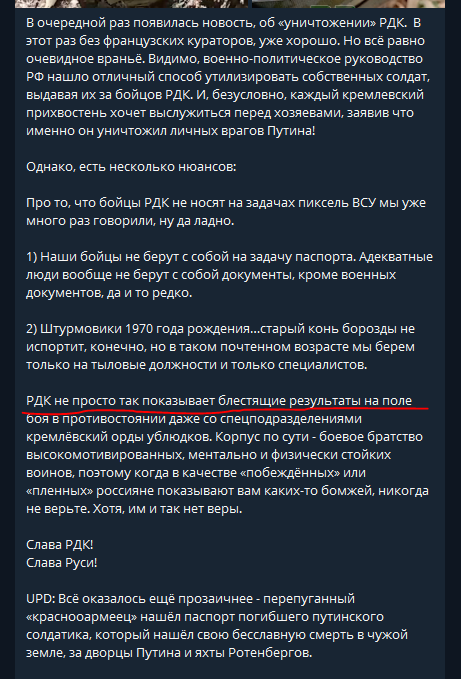Click the text "Слава РДК!"

pos(60,545)
